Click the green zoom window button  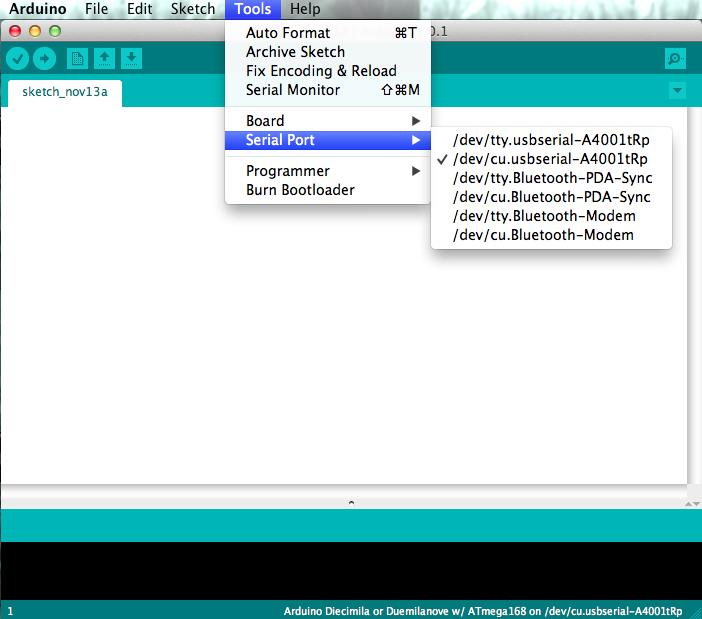pos(55,31)
